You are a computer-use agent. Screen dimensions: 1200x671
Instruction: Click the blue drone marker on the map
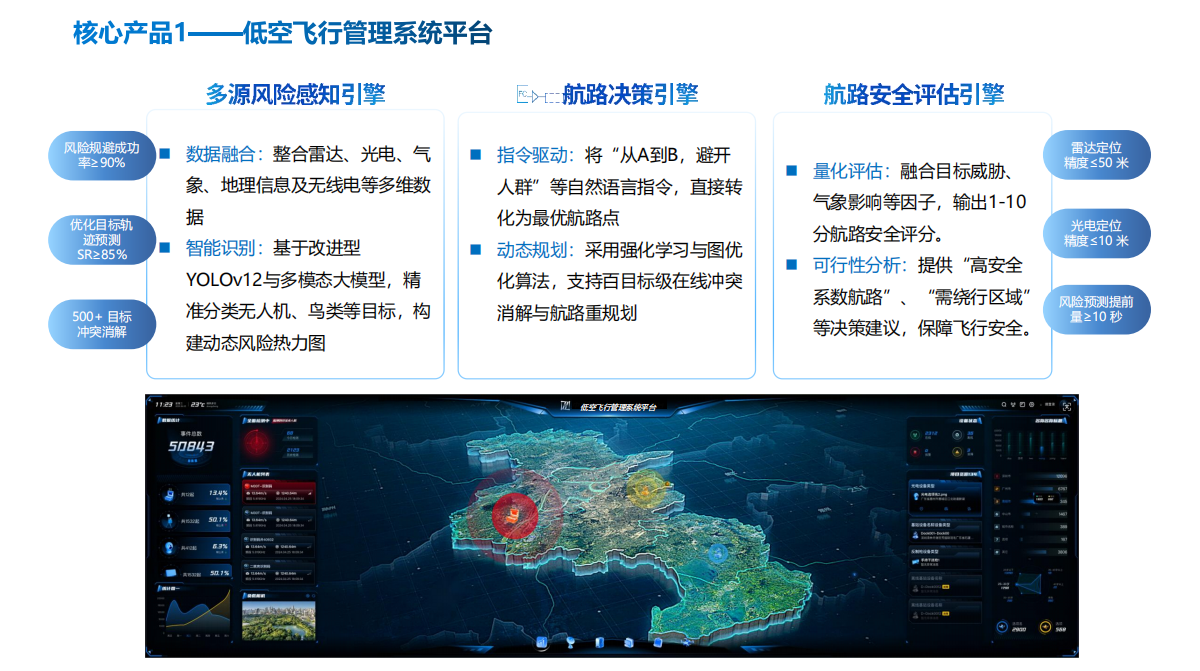717,552
